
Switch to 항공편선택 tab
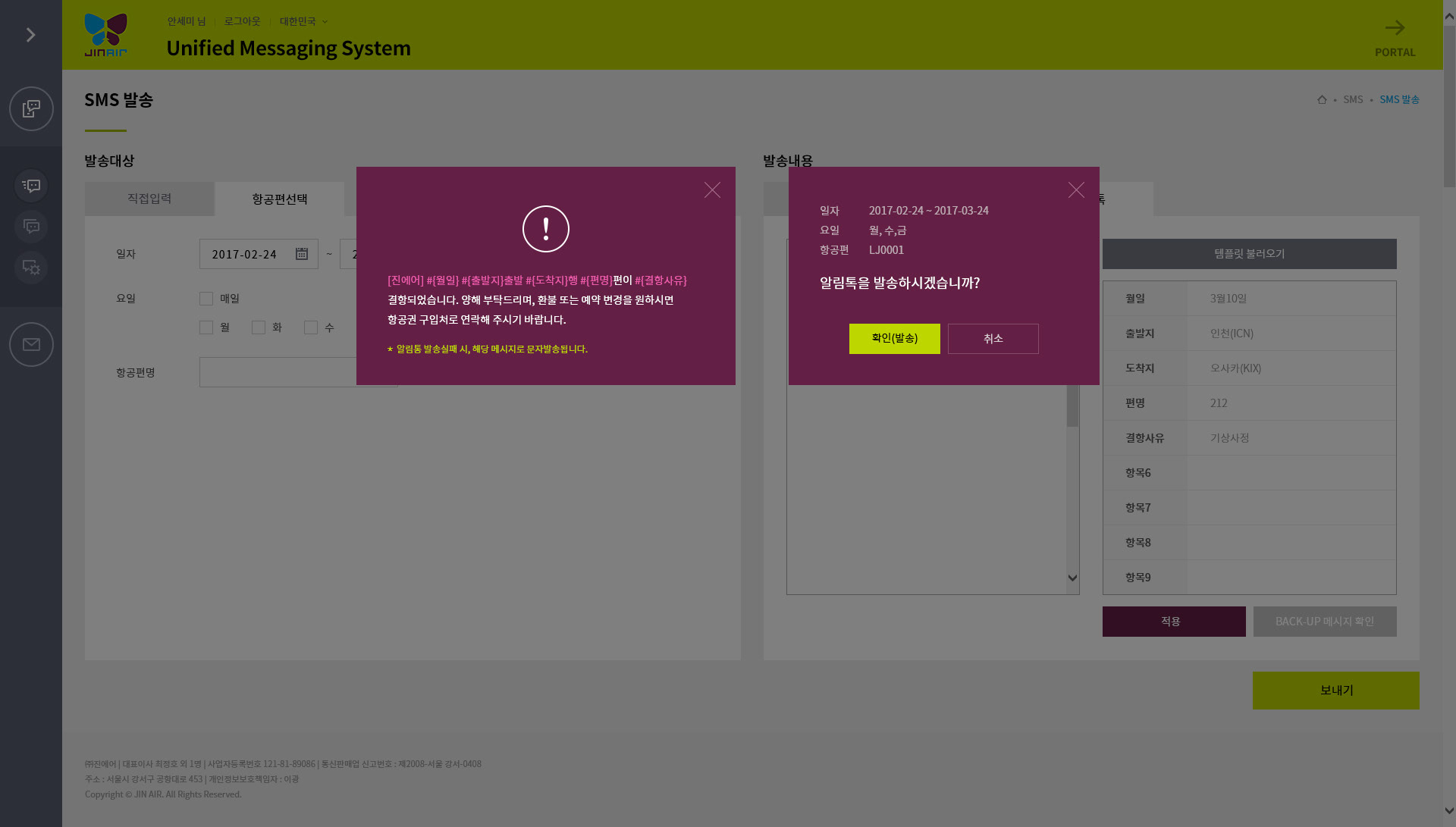pyautogui.click(x=280, y=199)
